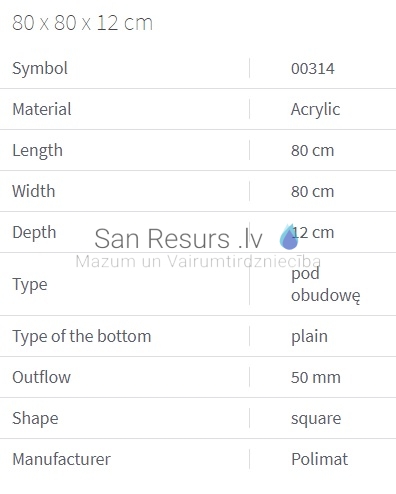396x494 pixels.
Task: Click the square shape value
Action: click(x=316, y=419)
